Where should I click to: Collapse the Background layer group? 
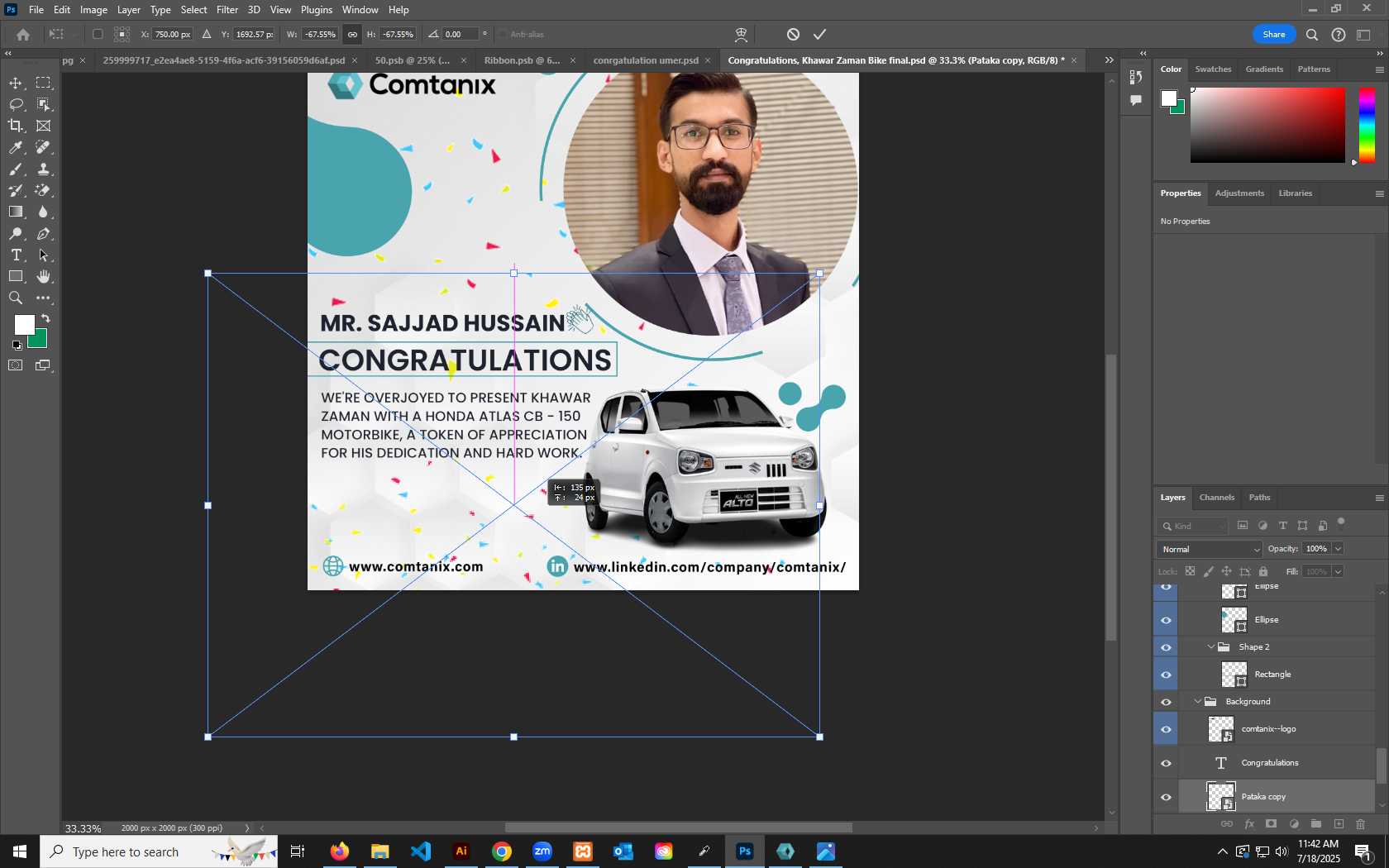(1197, 702)
